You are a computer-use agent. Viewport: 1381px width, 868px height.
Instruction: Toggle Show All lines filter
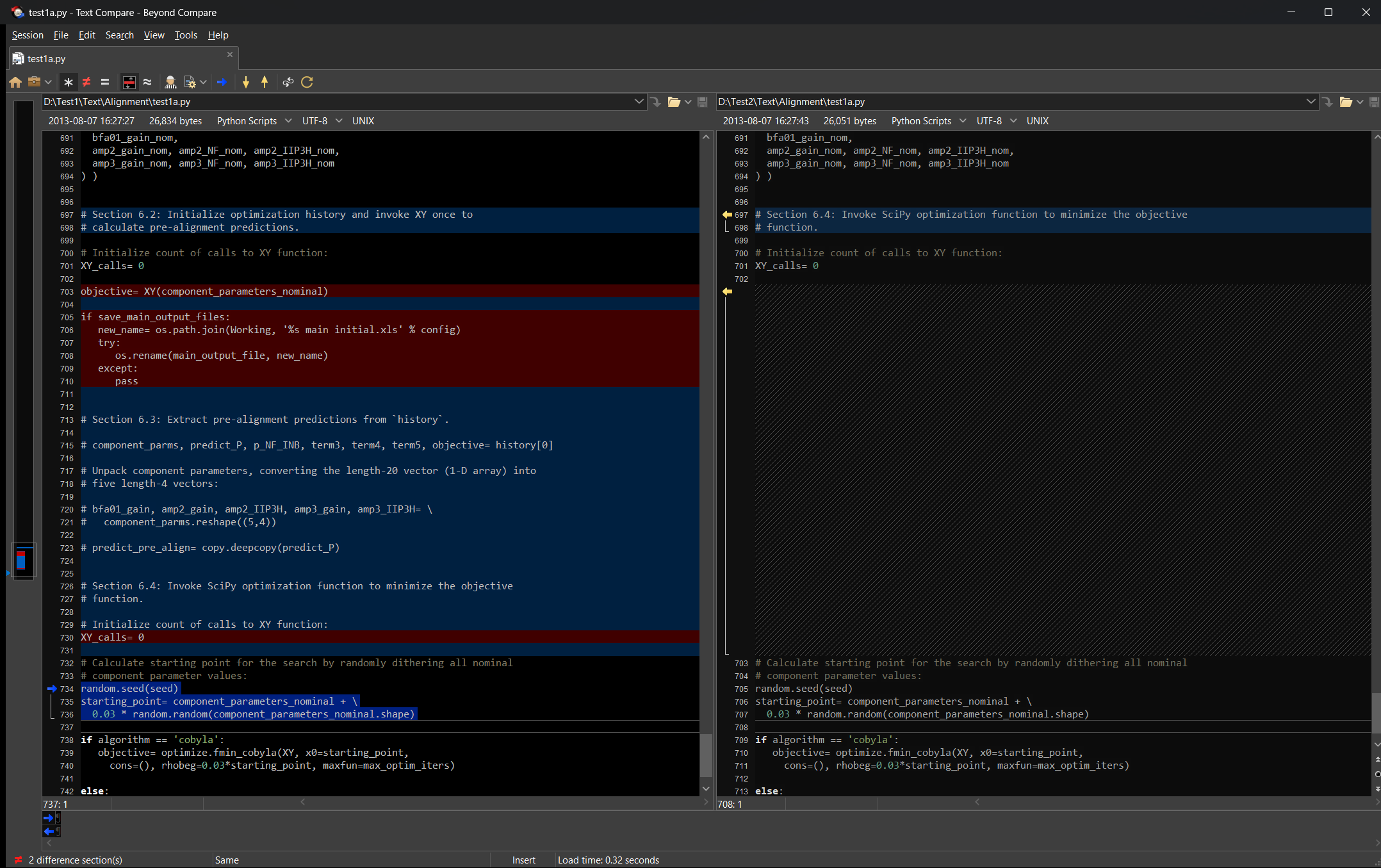point(69,82)
